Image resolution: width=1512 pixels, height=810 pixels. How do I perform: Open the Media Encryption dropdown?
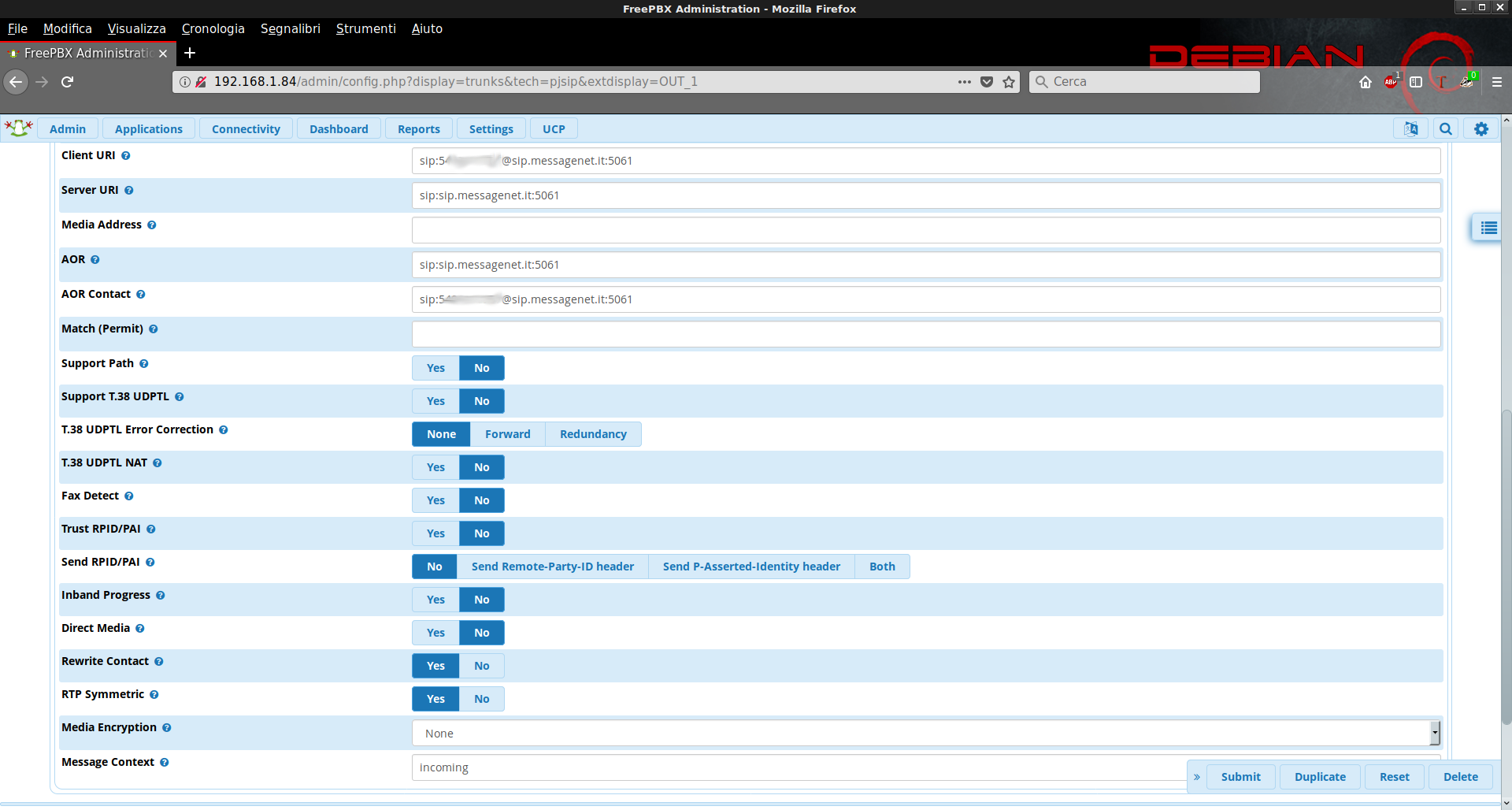(926, 734)
